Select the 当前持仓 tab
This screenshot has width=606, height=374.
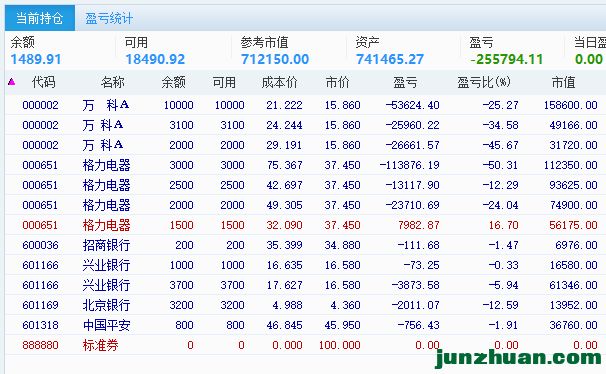click(40, 18)
